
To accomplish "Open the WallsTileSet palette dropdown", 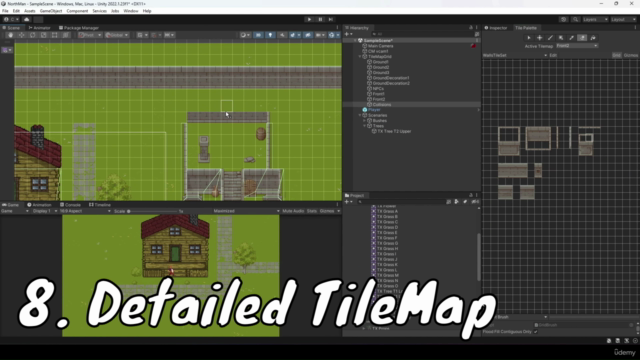I will coord(515,55).
